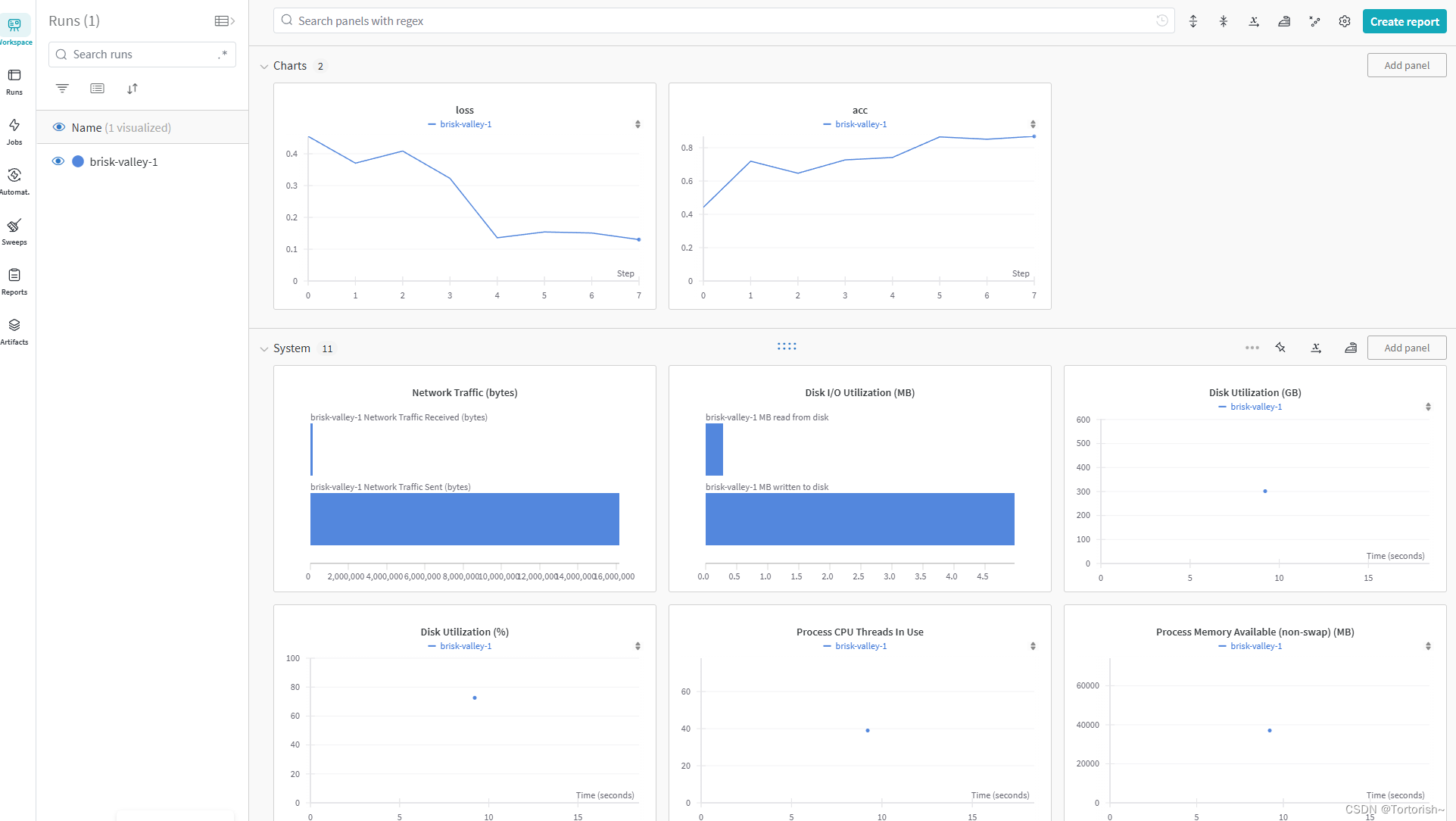The height and width of the screenshot is (821, 1456).
Task: Collapse the System section chevron
Action: coord(264,349)
